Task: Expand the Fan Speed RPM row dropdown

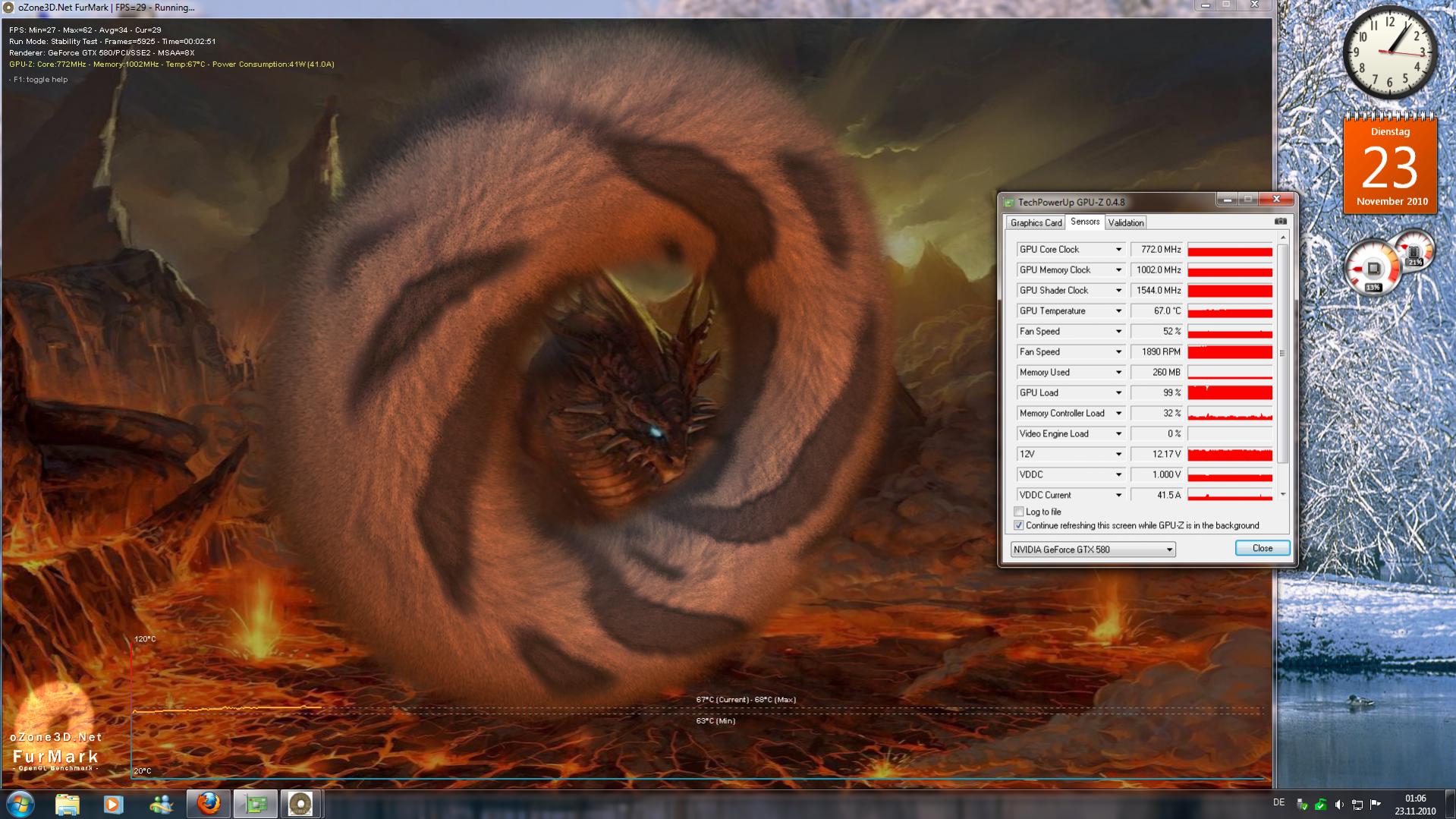Action: point(1118,352)
